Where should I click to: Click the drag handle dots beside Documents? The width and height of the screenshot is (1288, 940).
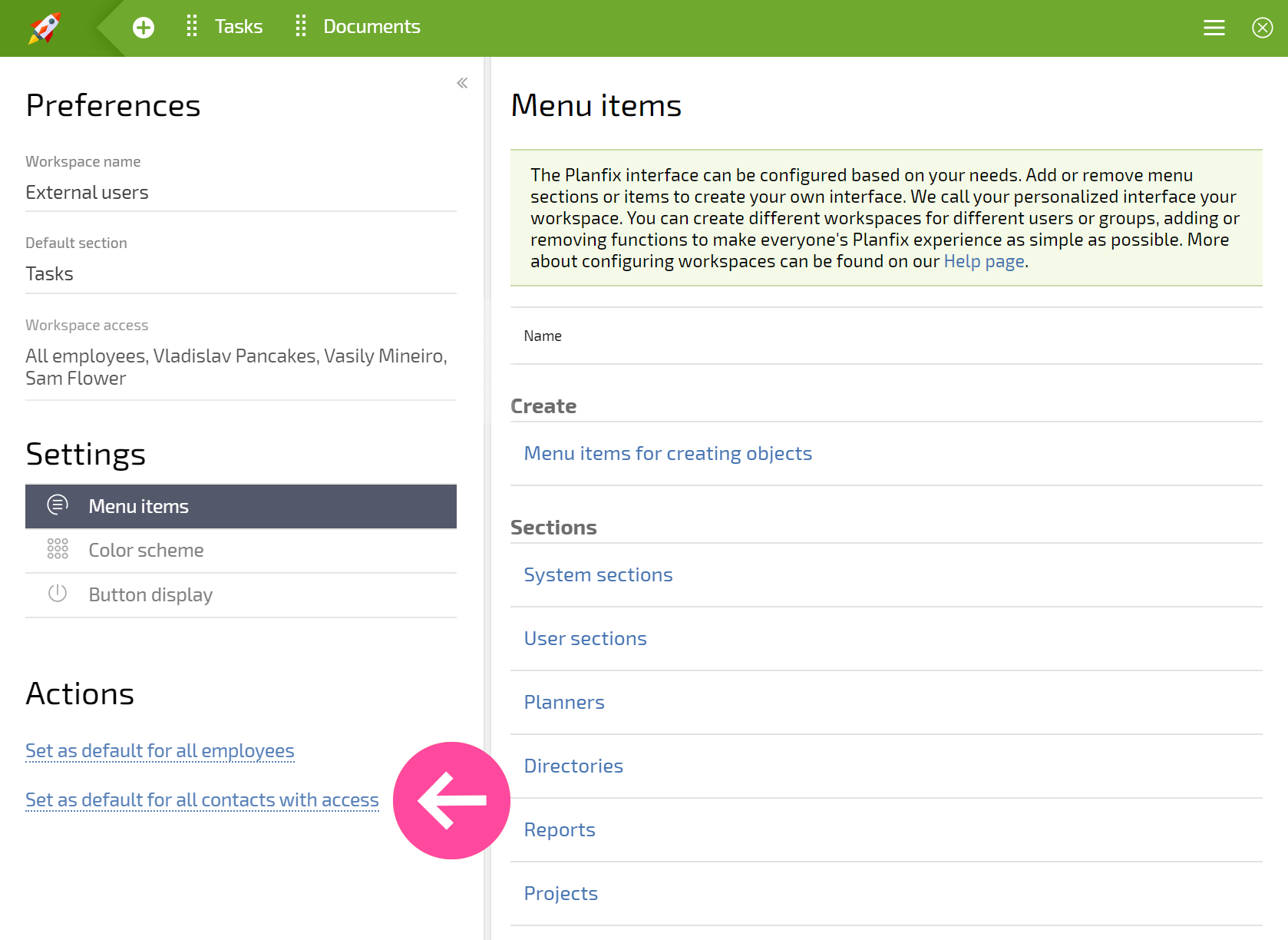(301, 26)
